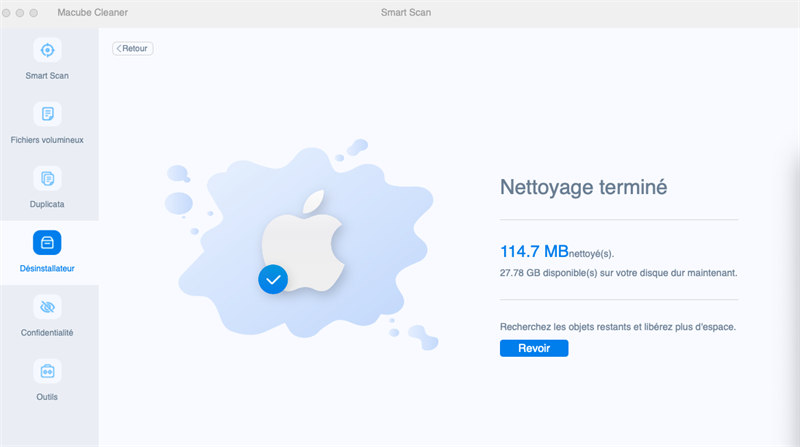Select the Désinstallateur sidebar icon
Image resolution: width=800 pixels, height=447 pixels.
click(x=47, y=242)
